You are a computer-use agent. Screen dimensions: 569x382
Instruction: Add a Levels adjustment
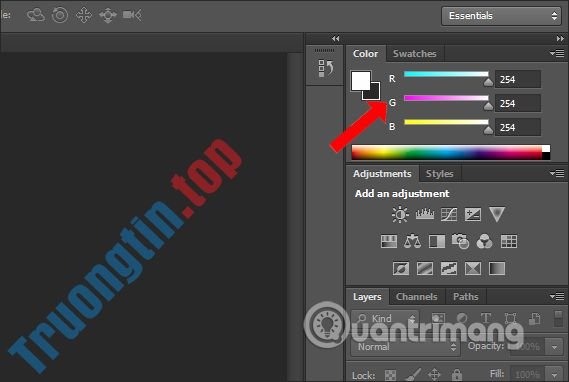click(425, 214)
